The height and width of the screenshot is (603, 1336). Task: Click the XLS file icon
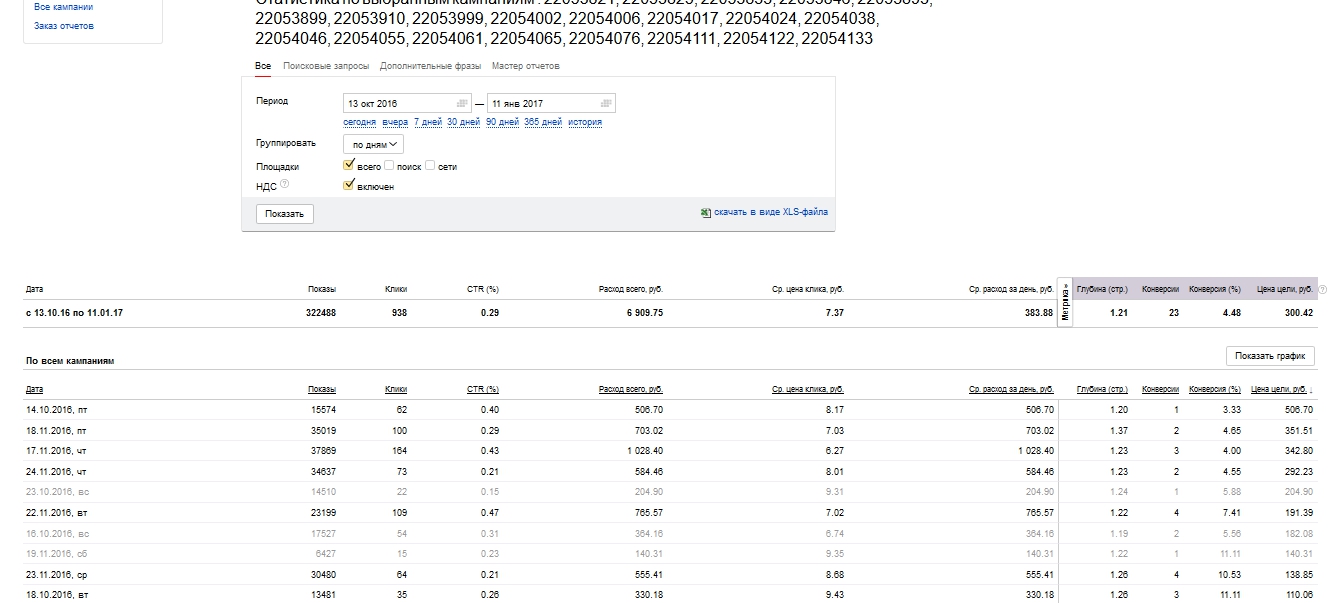706,212
